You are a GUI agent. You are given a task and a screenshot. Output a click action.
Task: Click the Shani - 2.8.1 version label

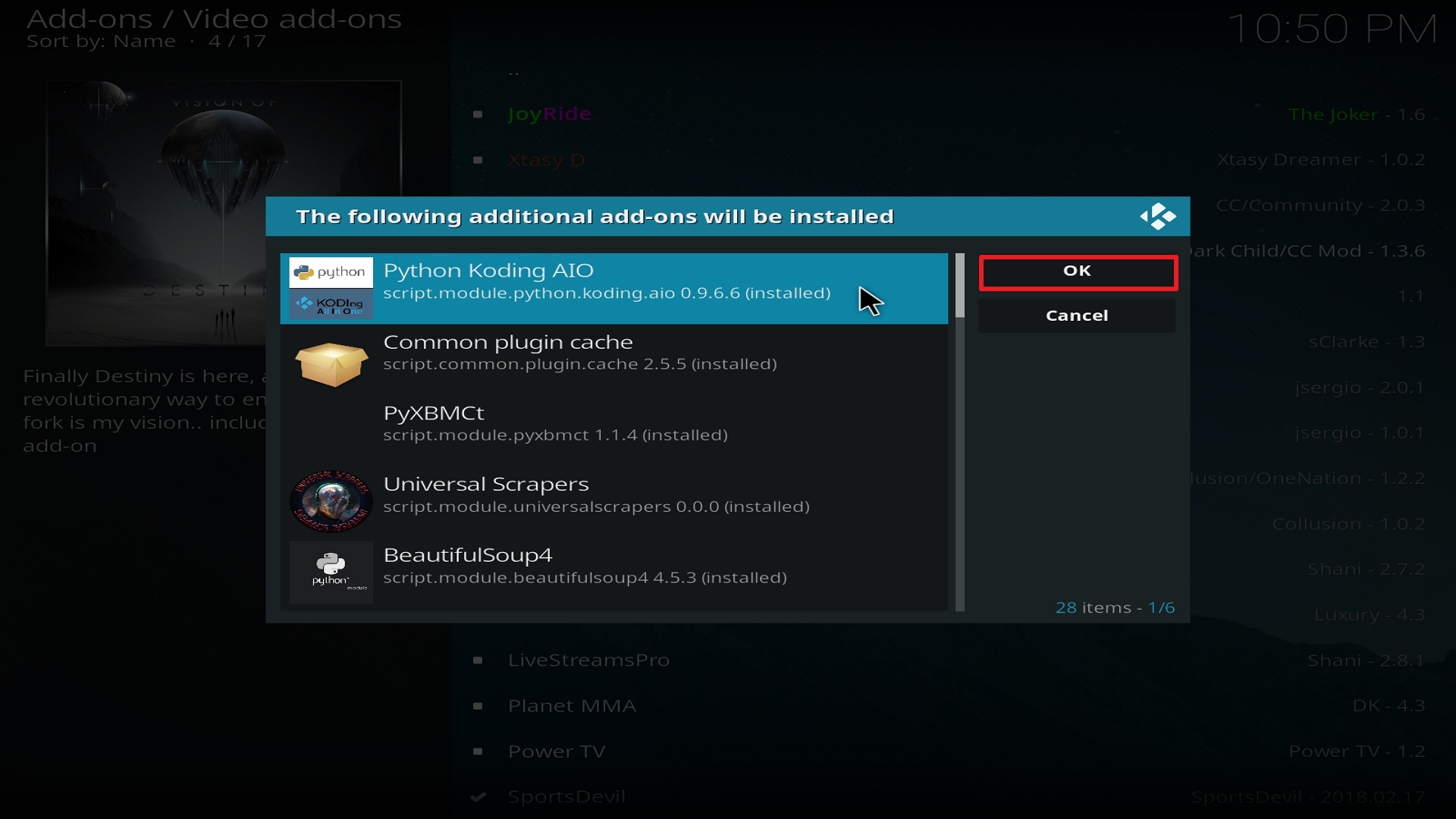pyautogui.click(x=1367, y=661)
